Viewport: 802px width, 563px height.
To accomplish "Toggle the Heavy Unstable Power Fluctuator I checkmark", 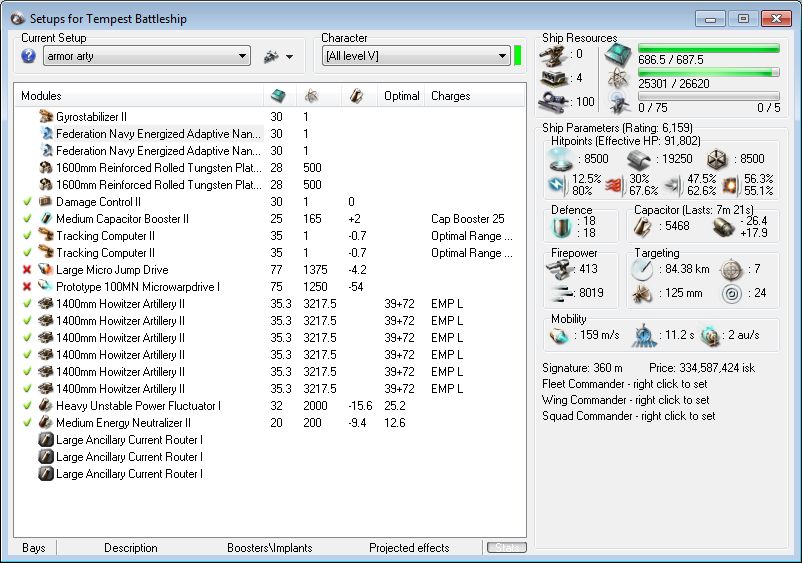I will 27,406.
